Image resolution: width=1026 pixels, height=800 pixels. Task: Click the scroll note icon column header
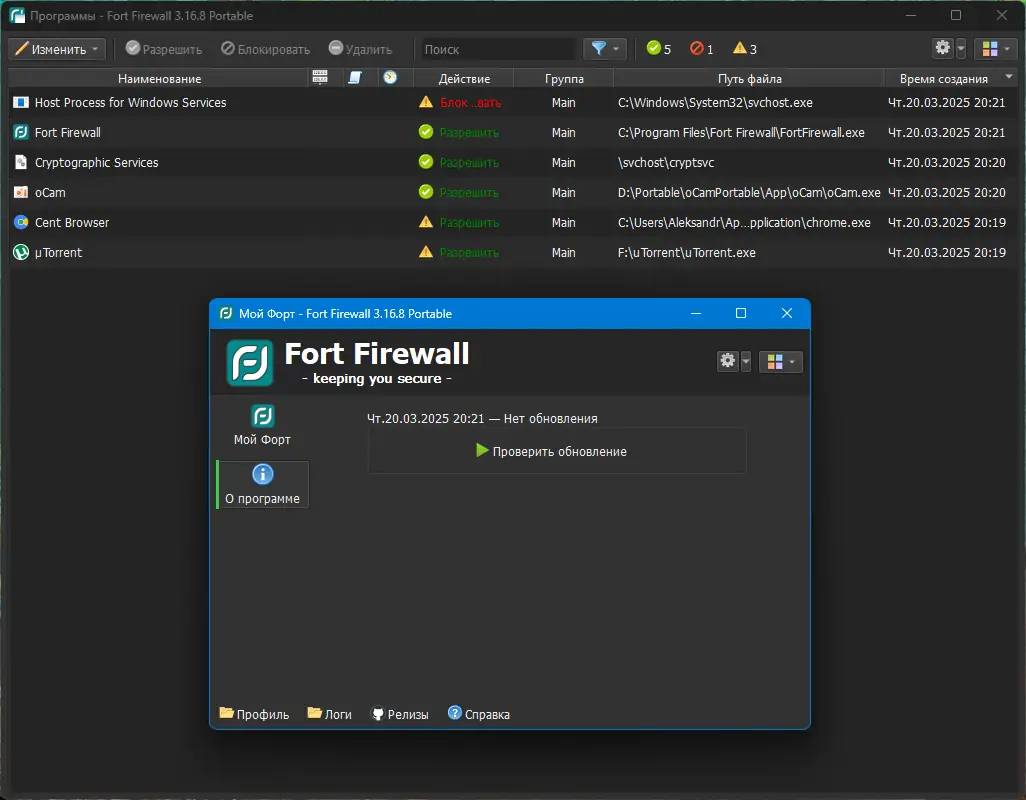355,77
